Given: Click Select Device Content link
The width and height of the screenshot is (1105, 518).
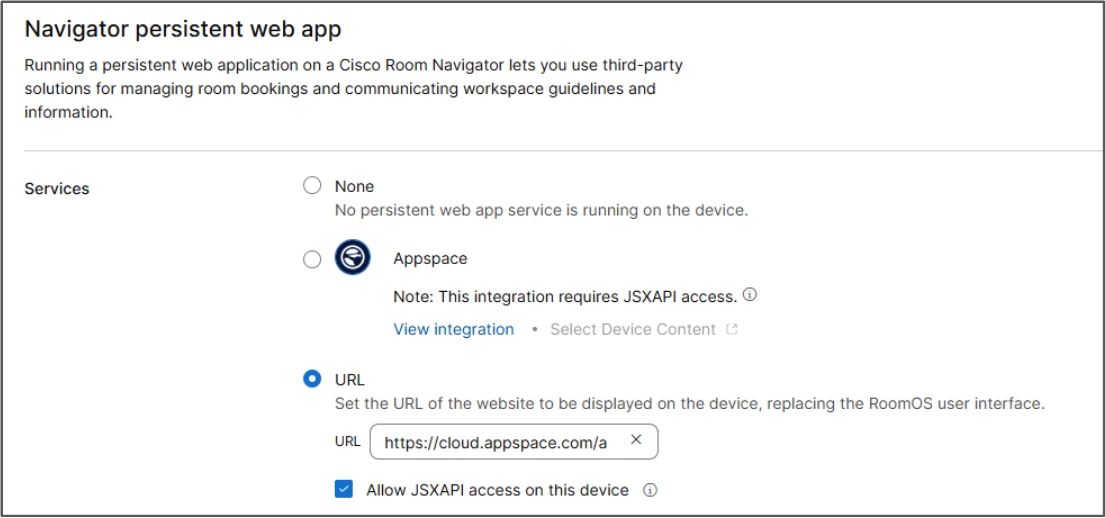Looking at the screenshot, I should tap(633, 329).
